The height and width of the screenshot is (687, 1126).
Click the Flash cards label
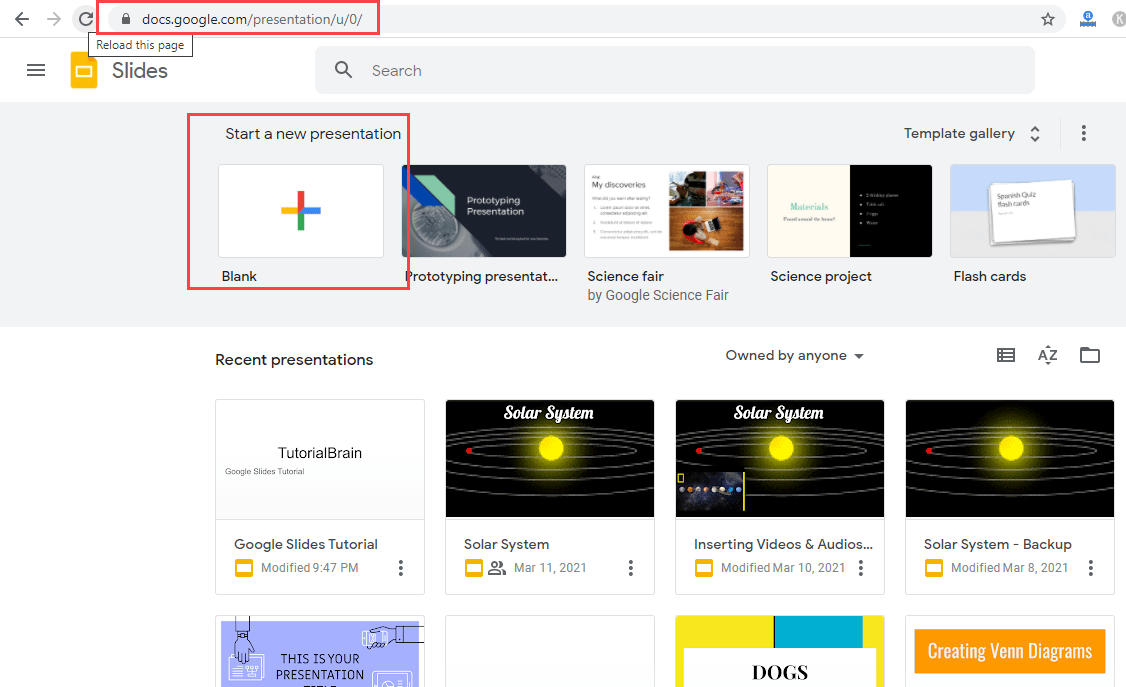[990, 276]
